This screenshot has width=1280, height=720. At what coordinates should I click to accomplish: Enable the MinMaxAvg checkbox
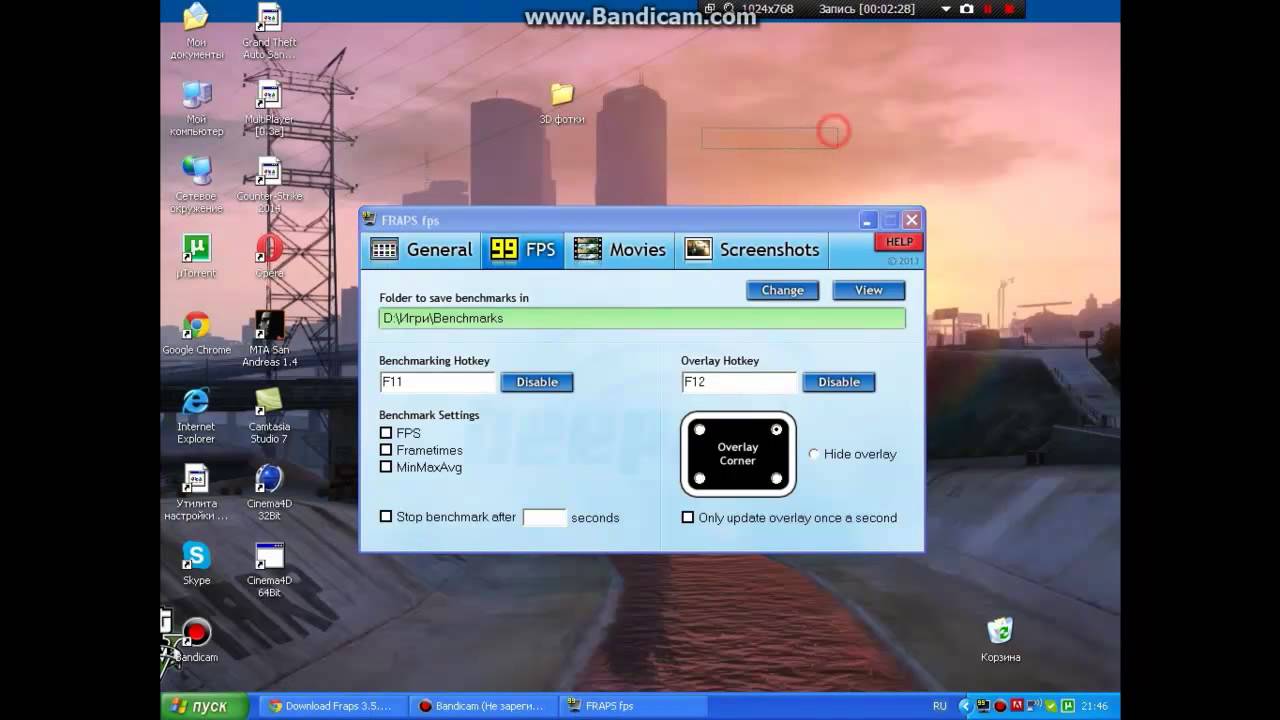pyautogui.click(x=386, y=467)
